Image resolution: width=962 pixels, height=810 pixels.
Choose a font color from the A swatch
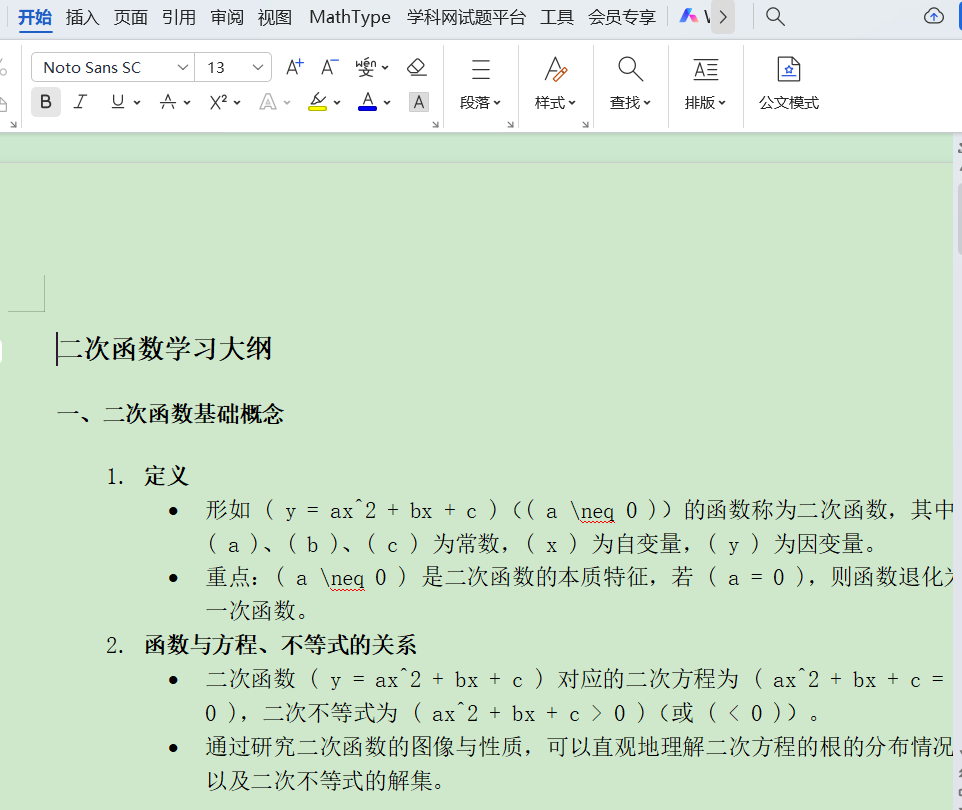pyautogui.click(x=366, y=102)
